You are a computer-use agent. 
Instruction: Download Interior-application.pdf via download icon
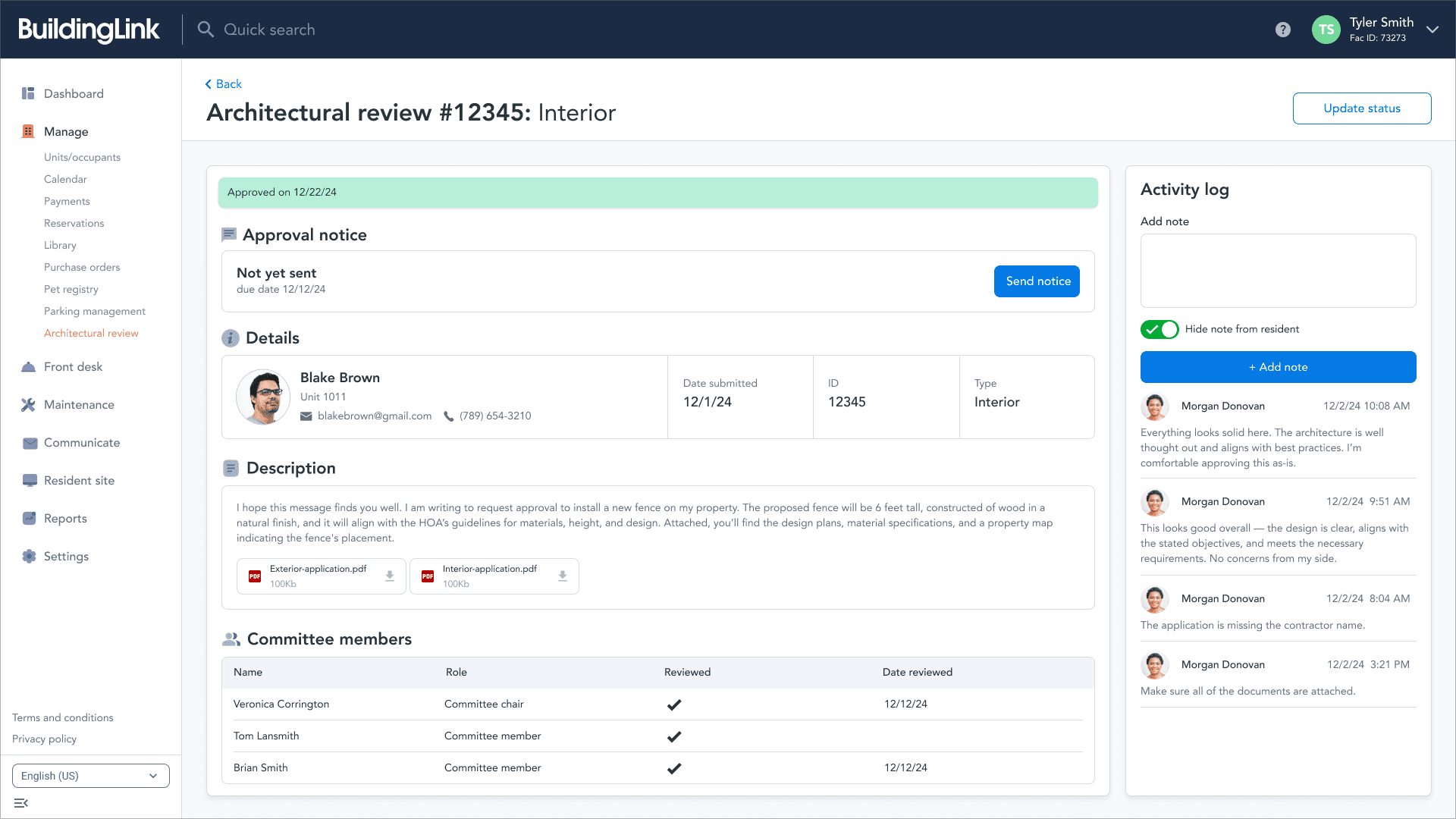563,576
